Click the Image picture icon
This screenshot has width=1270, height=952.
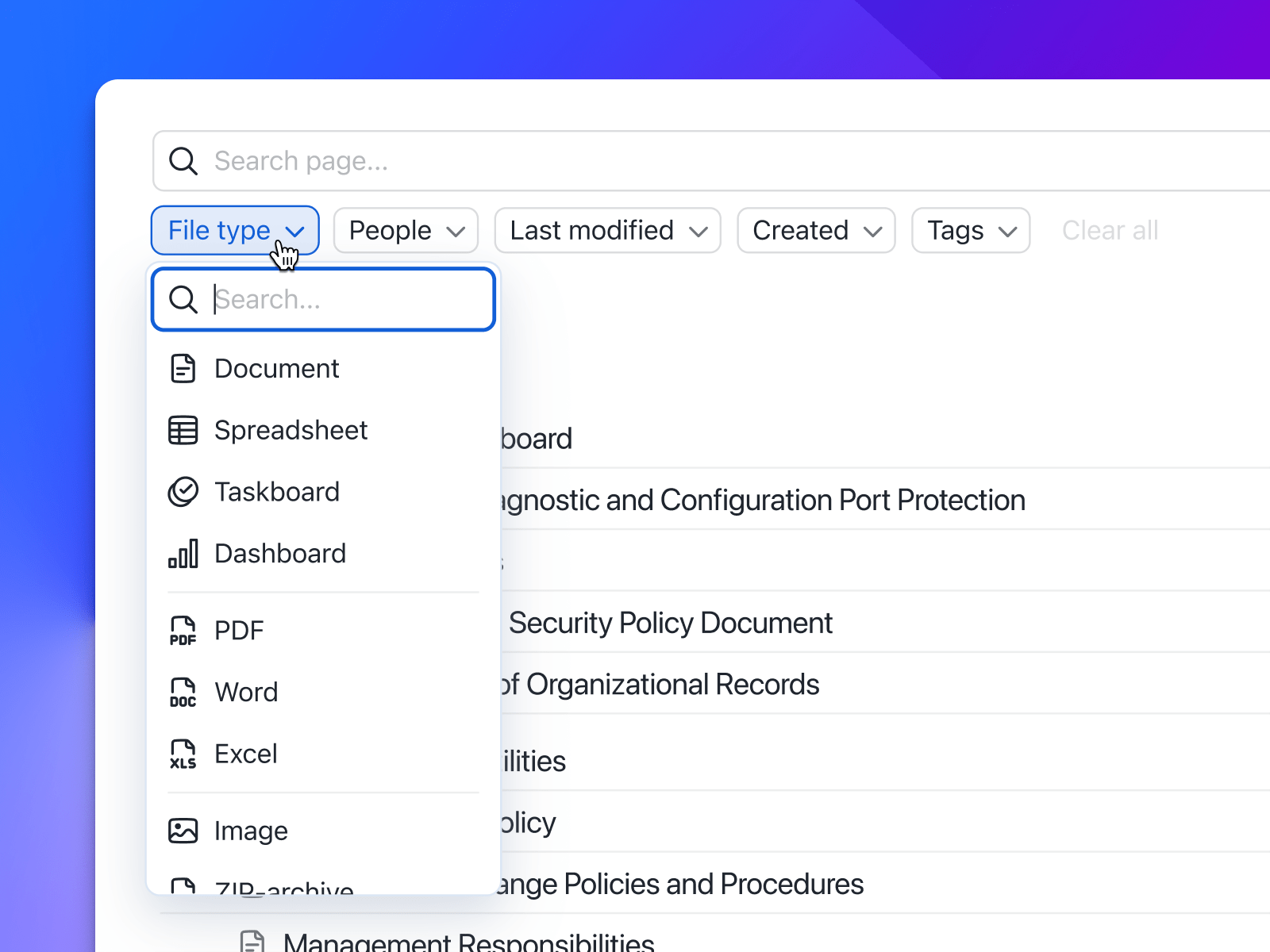pos(183,831)
